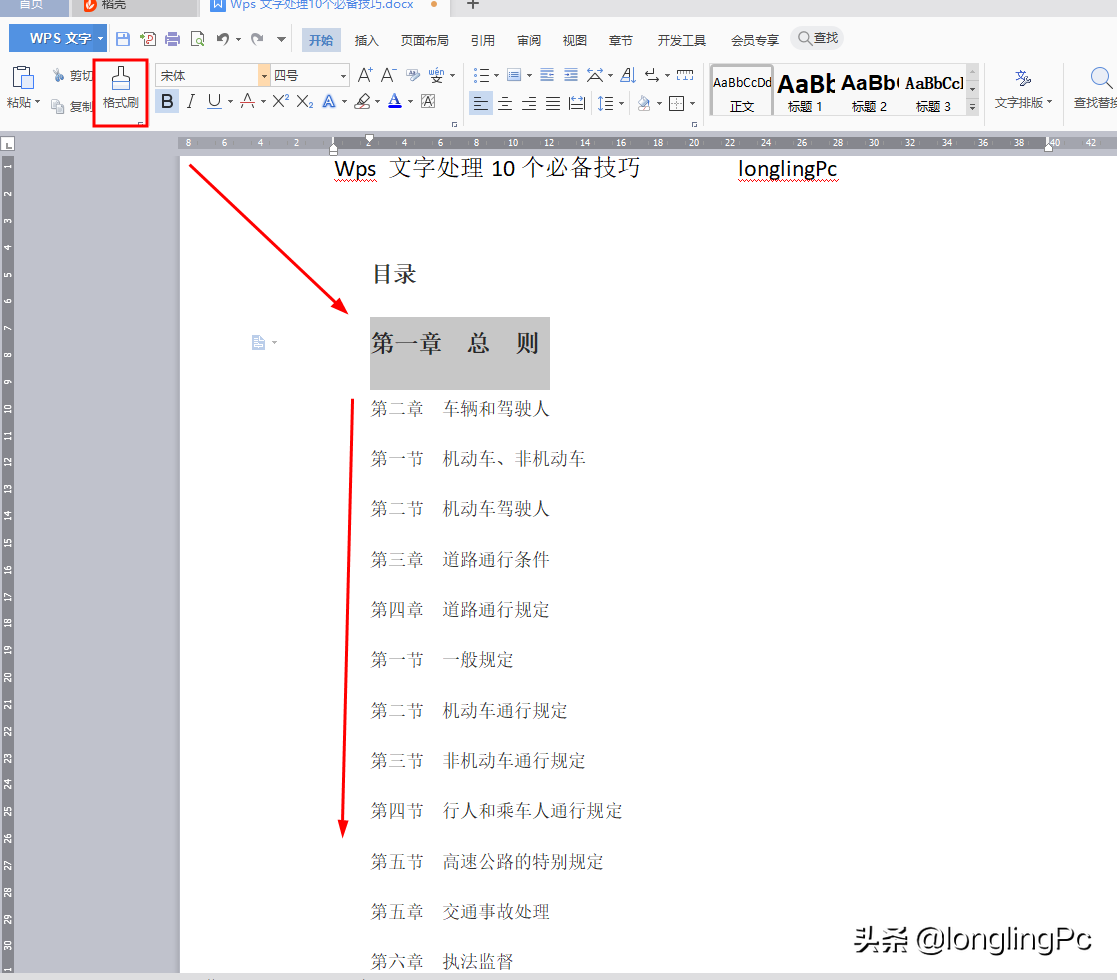Click the paragraph shading fill bucket
Viewport: 1117px width, 980px height.
[x=644, y=104]
